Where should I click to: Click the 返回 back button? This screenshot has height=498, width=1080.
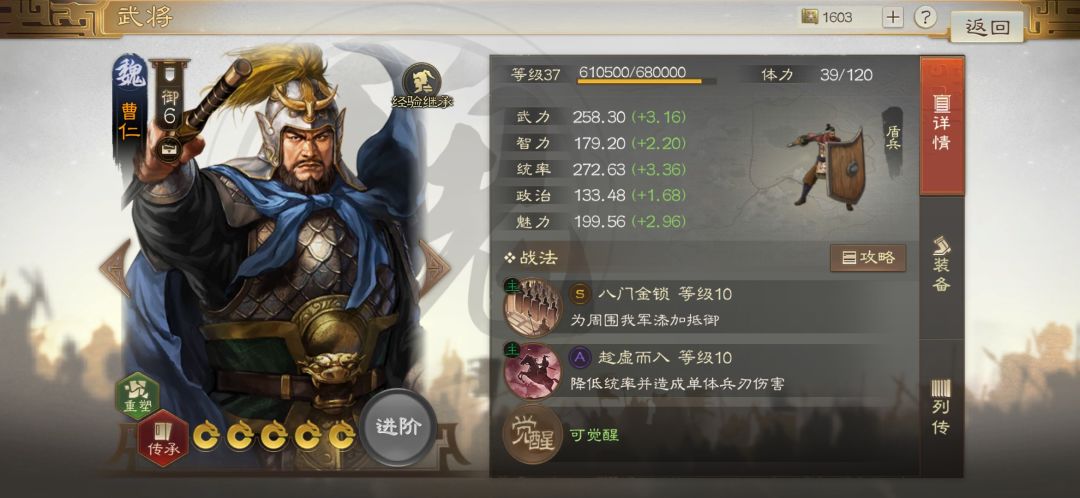(x=986, y=28)
